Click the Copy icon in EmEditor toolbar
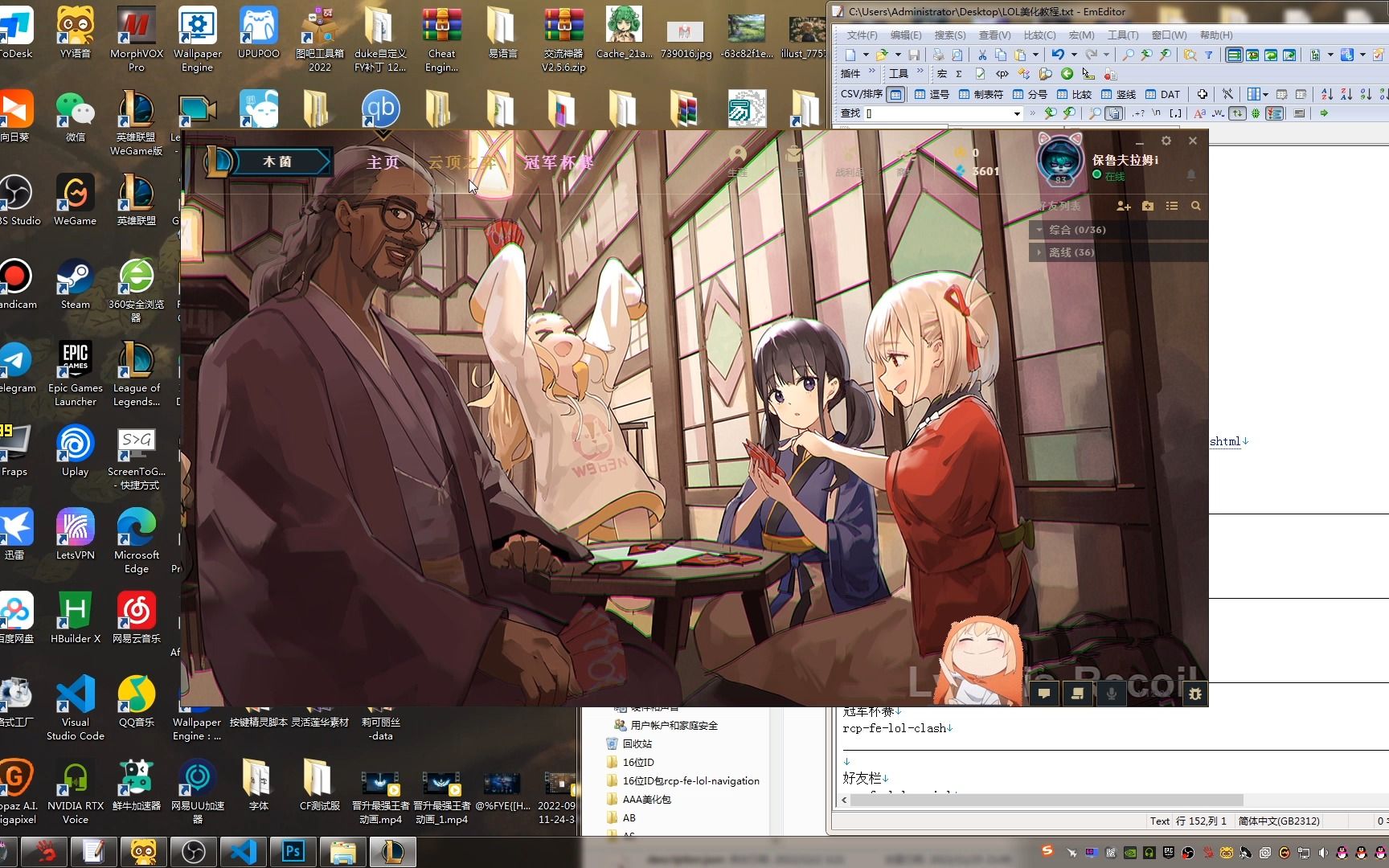1389x868 pixels. click(x=1001, y=55)
